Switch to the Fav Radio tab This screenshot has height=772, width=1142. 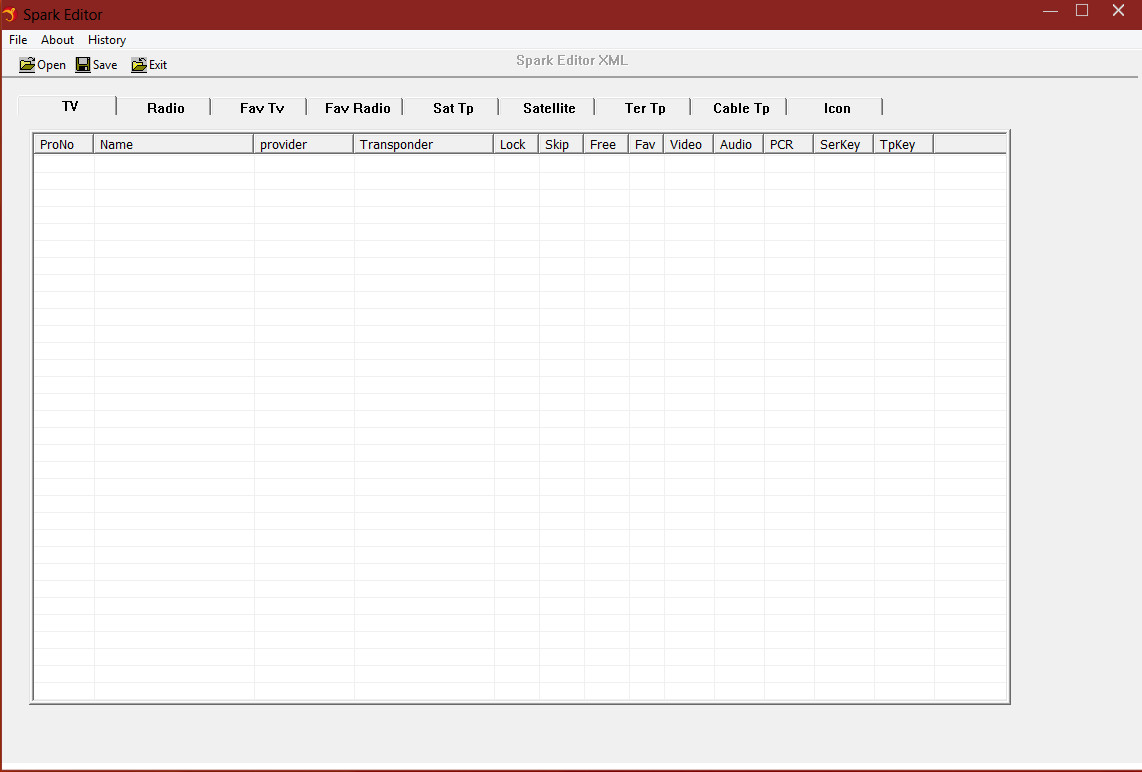click(x=357, y=108)
